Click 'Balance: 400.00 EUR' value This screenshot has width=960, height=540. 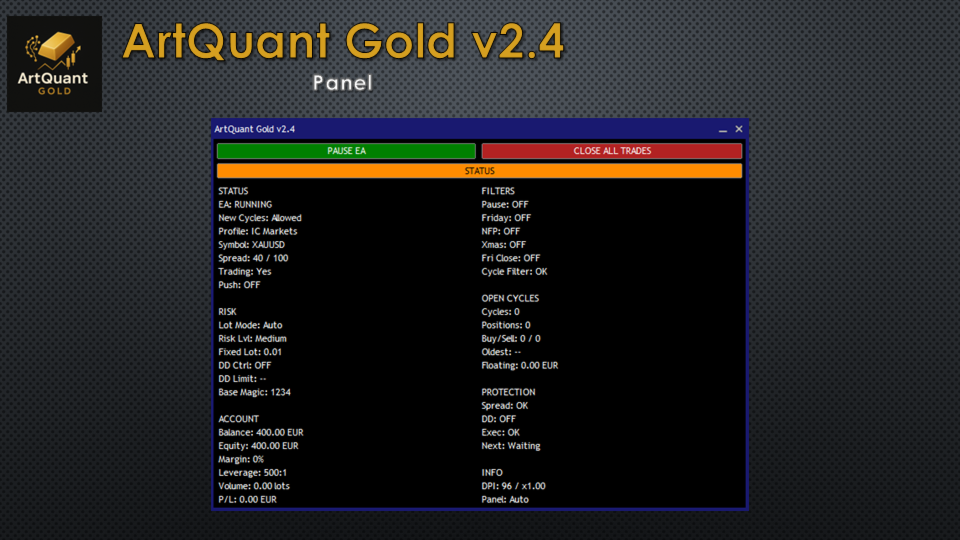(x=261, y=433)
